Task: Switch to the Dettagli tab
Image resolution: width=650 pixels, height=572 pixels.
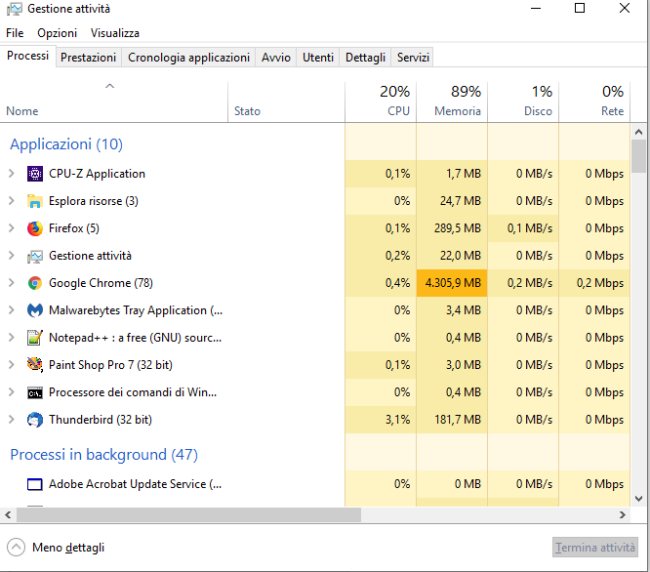Action: pos(365,57)
